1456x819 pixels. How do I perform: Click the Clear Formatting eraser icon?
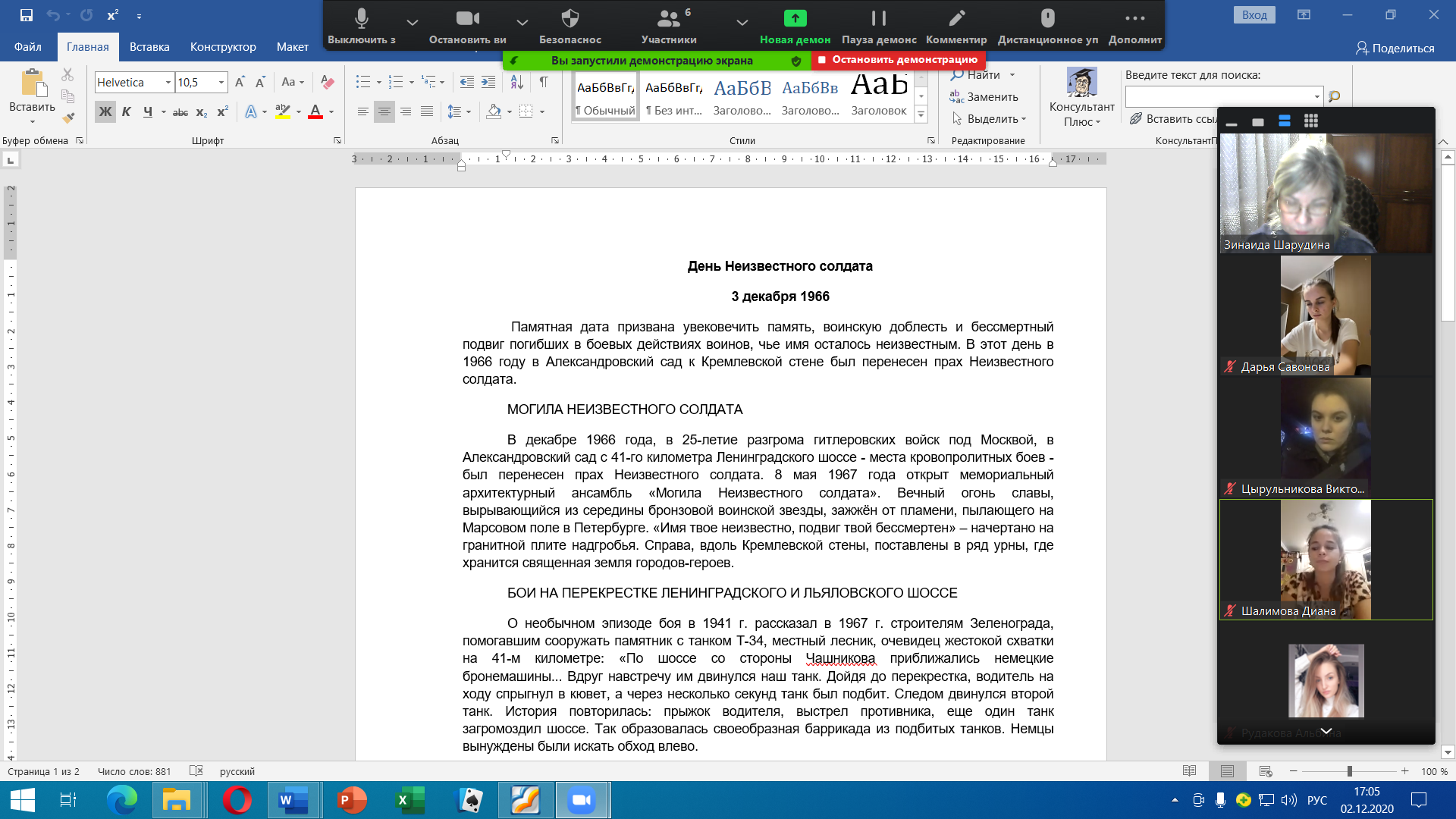[328, 82]
